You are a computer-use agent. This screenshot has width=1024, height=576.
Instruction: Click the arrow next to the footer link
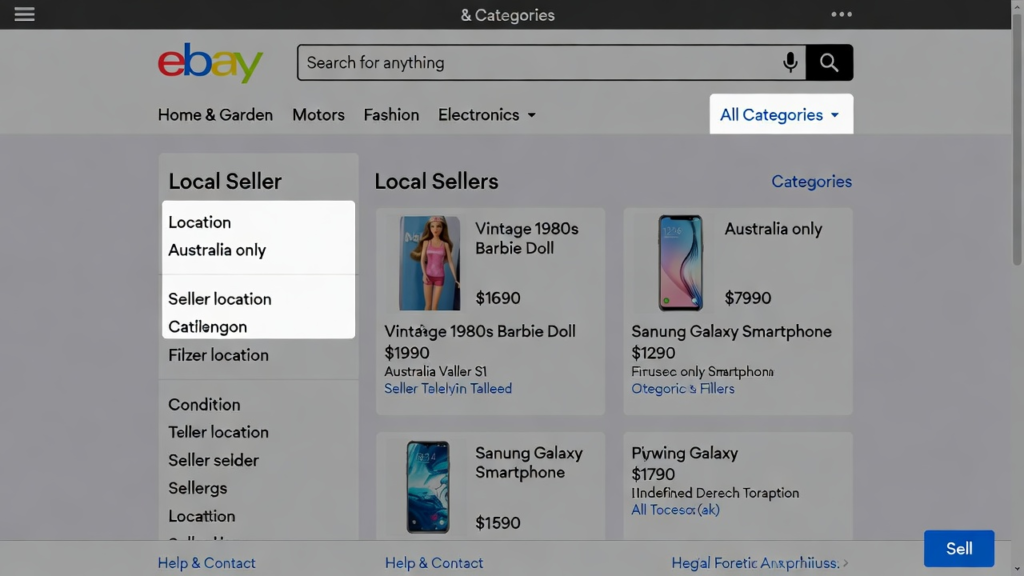[x=846, y=563]
